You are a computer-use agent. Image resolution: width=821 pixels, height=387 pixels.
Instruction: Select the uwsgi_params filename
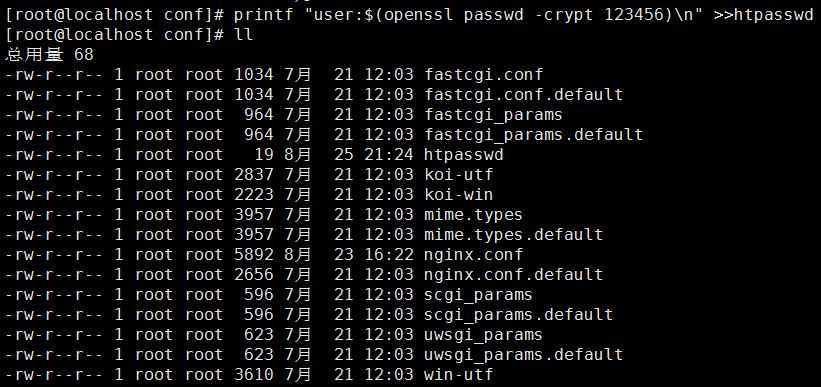[x=484, y=335]
